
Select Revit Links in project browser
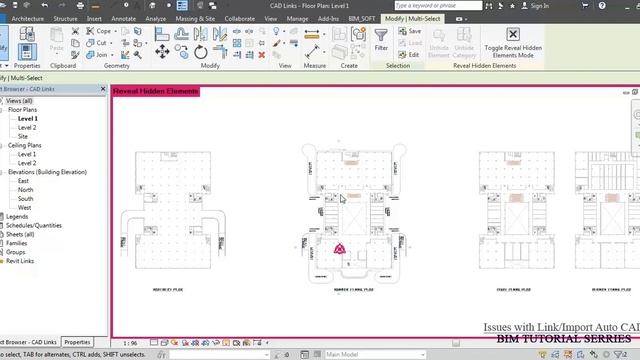(x=20, y=261)
